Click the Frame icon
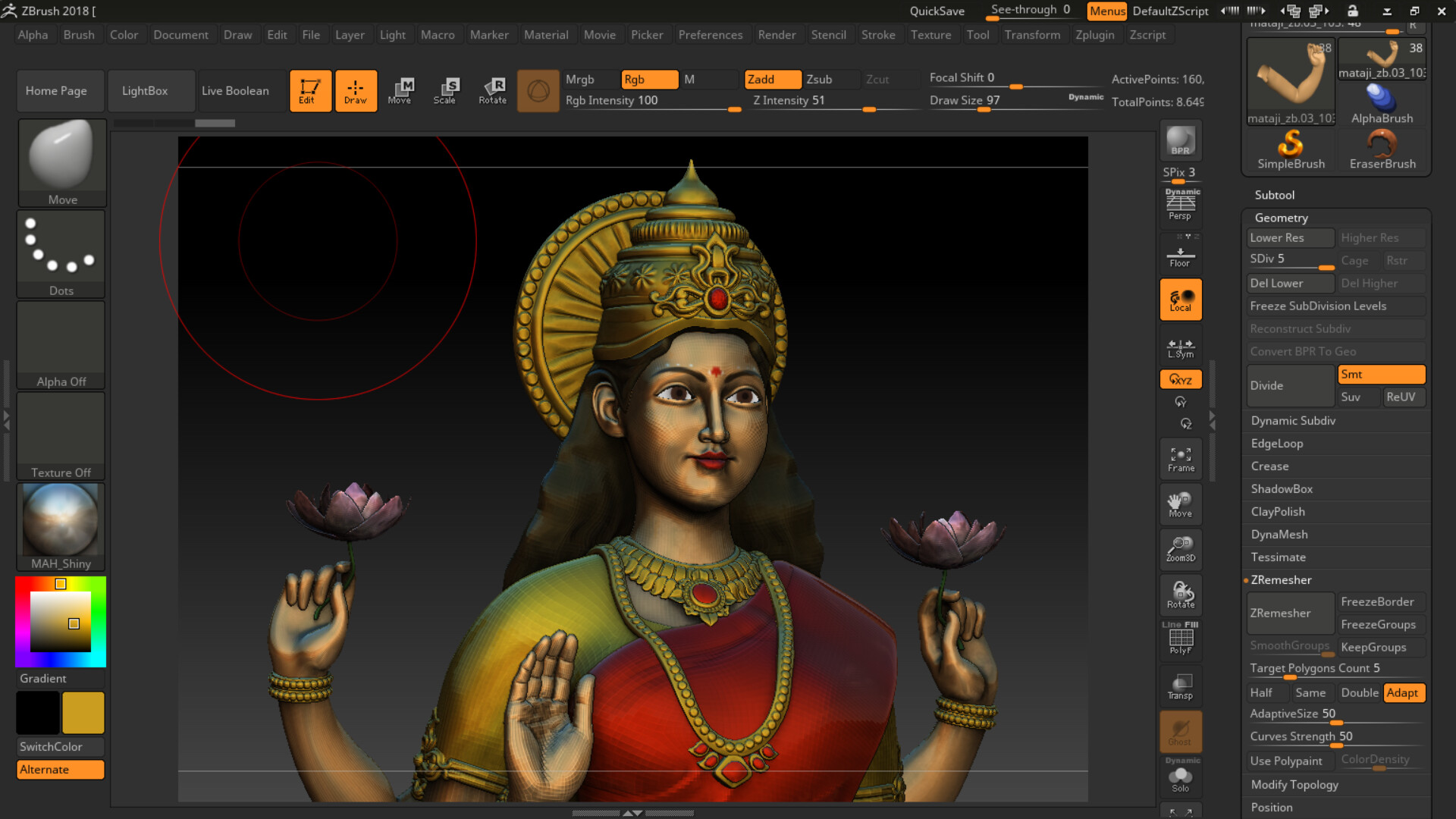Image resolution: width=1456 pixels, height=819 pixels. point(1181,458)
